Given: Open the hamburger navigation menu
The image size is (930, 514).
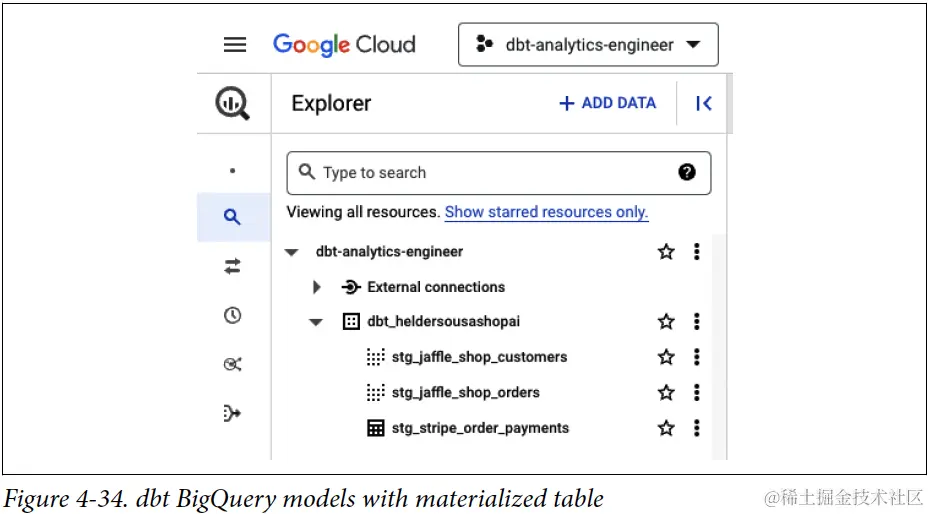Looking at the screenshot, I should click(235, 45).
